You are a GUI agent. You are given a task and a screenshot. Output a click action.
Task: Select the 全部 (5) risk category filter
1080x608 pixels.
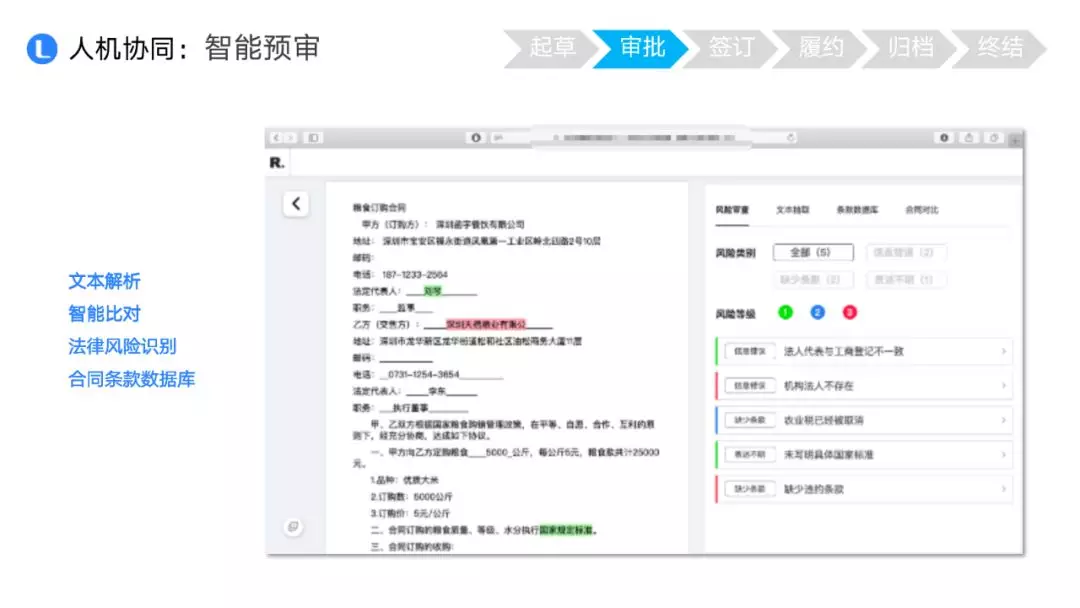[813, 253]
